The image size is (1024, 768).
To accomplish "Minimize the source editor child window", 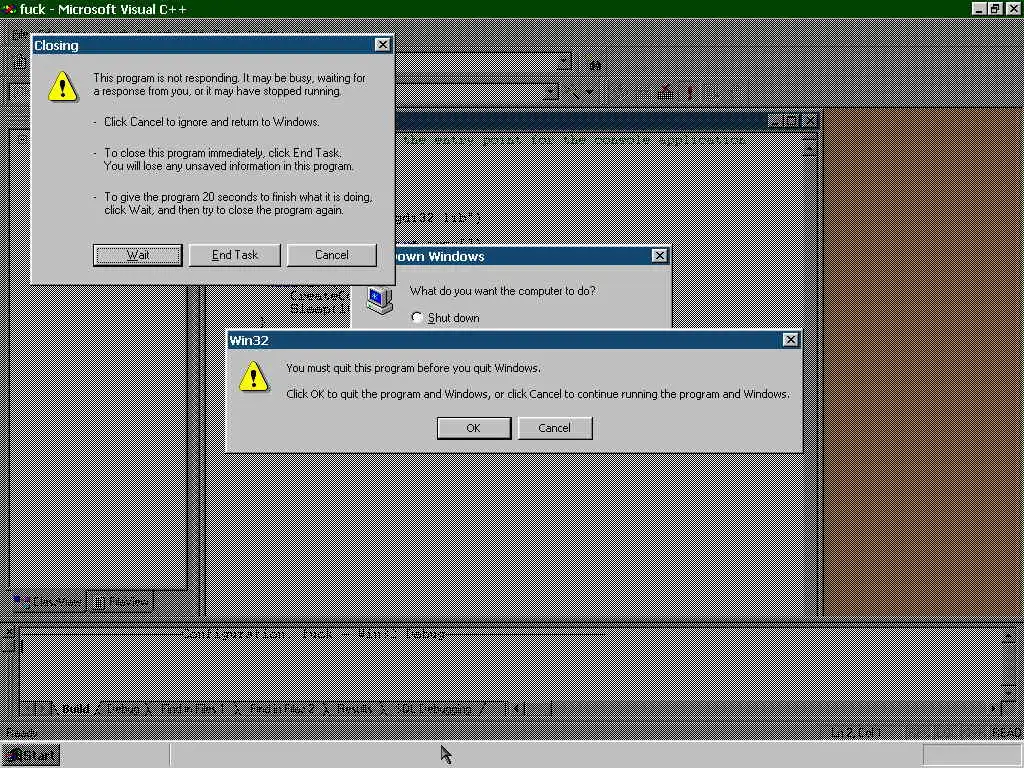I will [776, 121].
